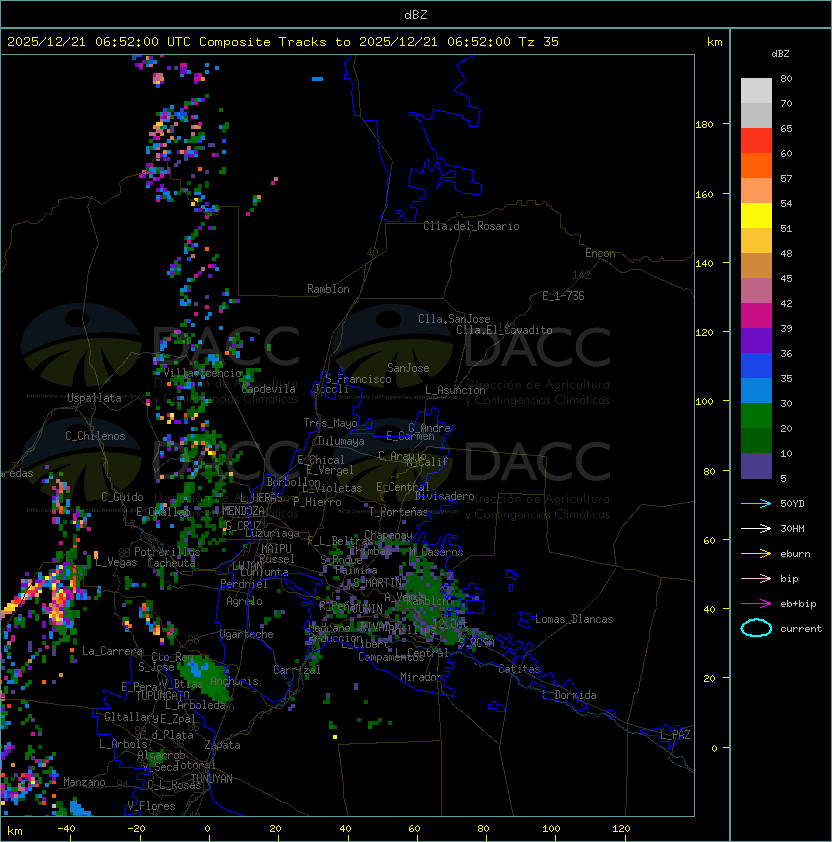
Task: Pick the bright yellow 51-54 dBZ swatch
Action: click(x=756, y=216)
